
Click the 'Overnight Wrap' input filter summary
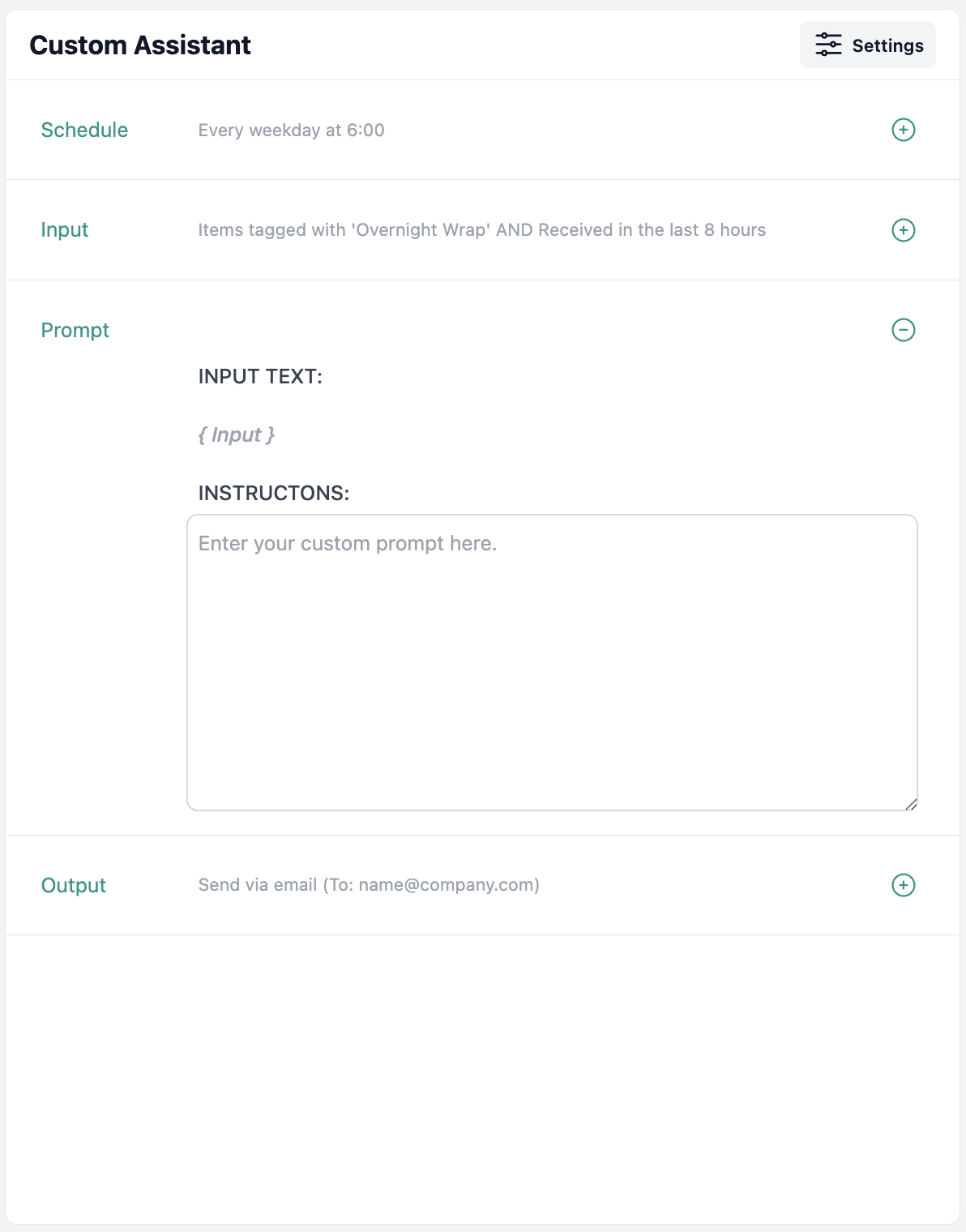481,230
